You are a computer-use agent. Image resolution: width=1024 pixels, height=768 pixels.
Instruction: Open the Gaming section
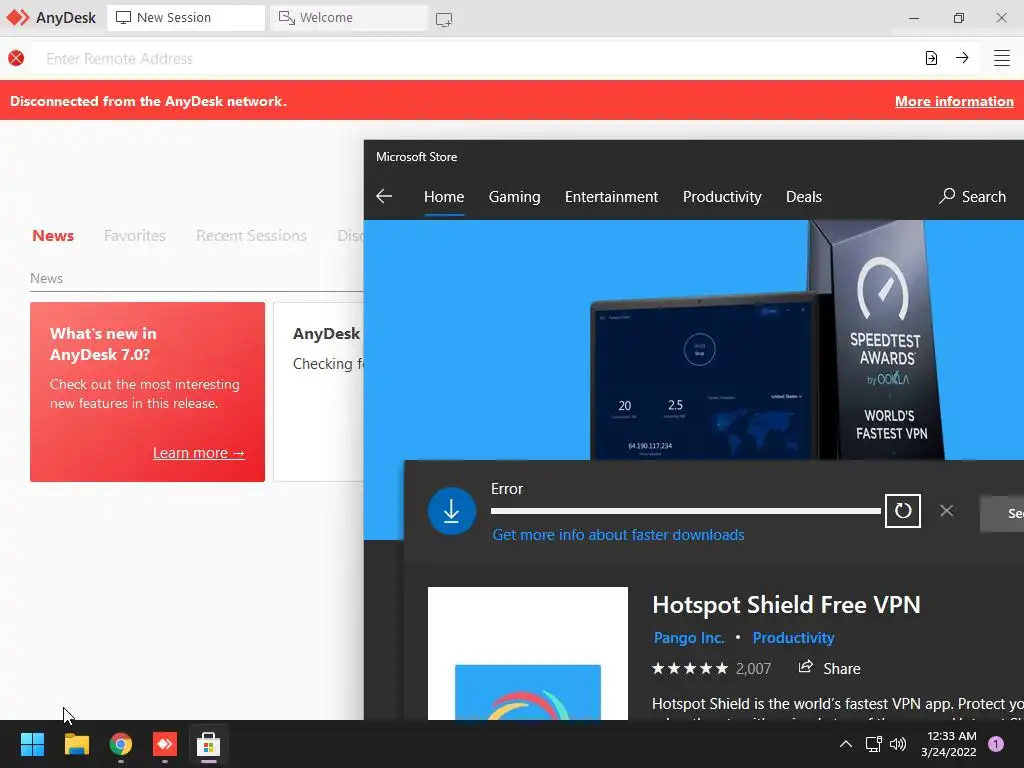coord(515,197)
